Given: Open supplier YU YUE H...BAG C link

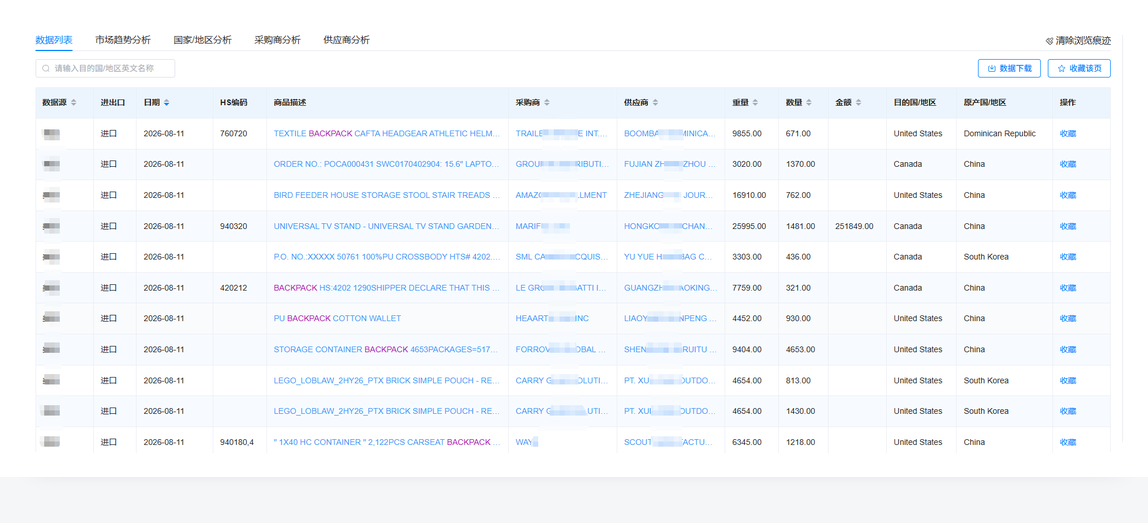Looking at the screenshot, I should [x=668, y=257].
